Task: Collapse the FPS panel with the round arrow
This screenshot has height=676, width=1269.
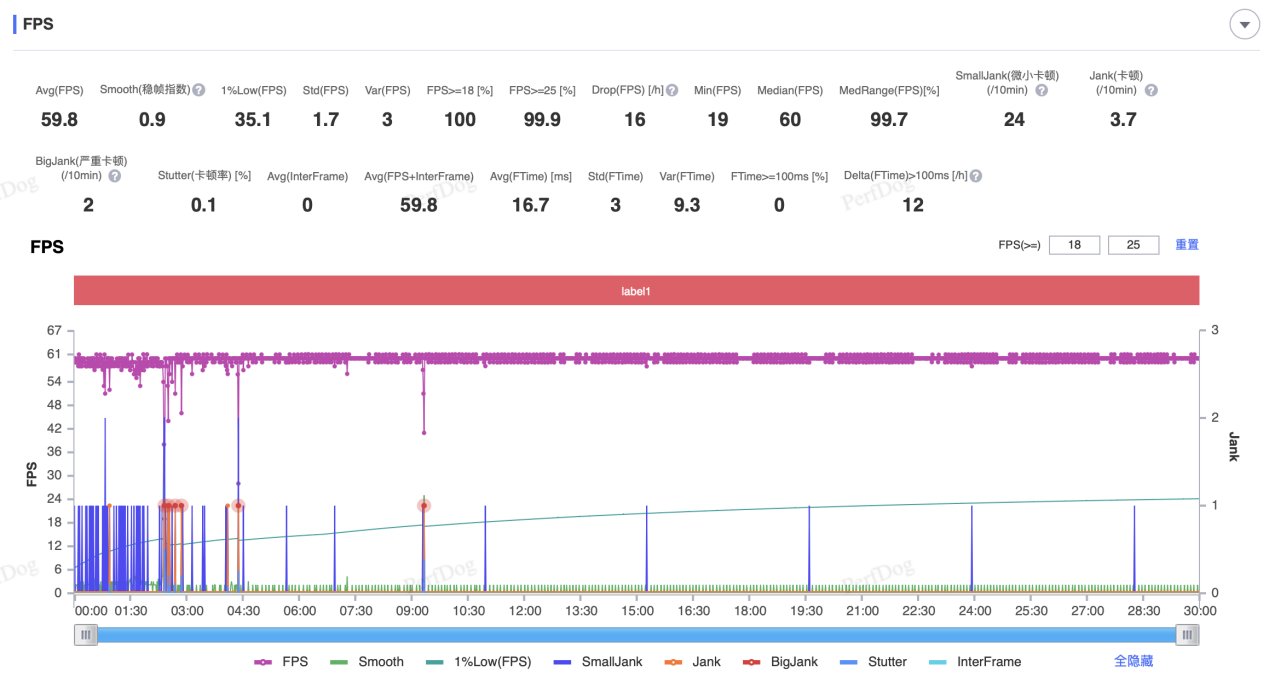Action: pyautogui.click(x=1244, y=24)
